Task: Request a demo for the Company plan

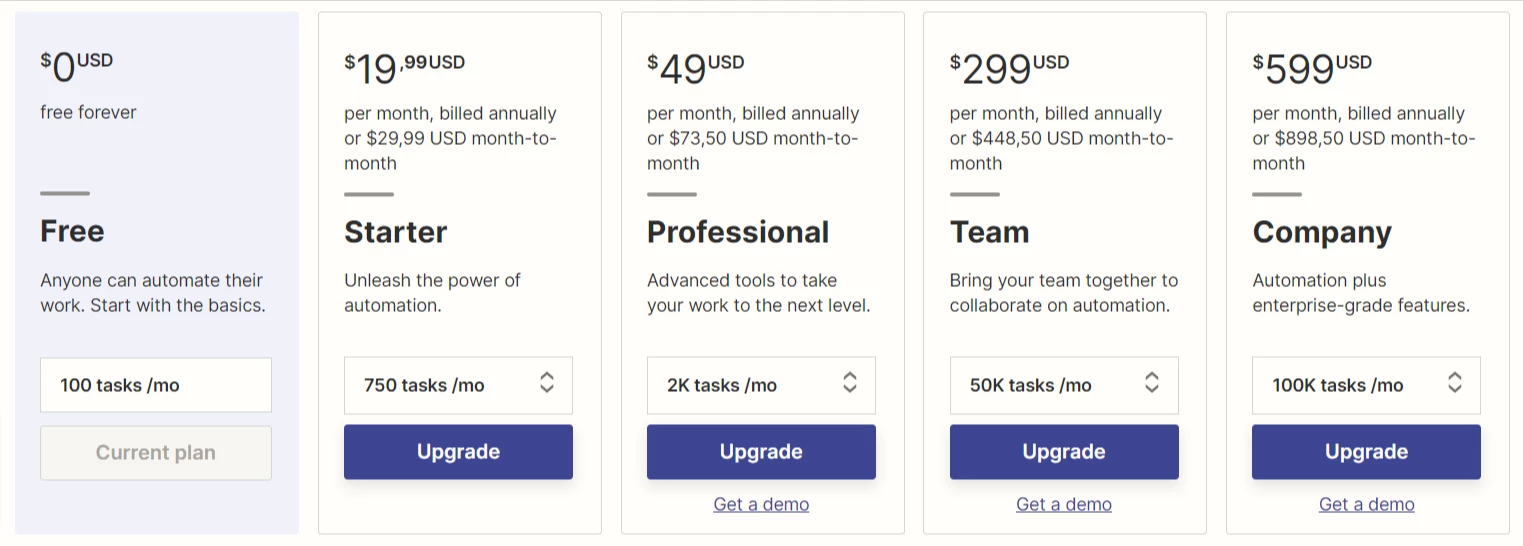Action: pos(1366,504)
